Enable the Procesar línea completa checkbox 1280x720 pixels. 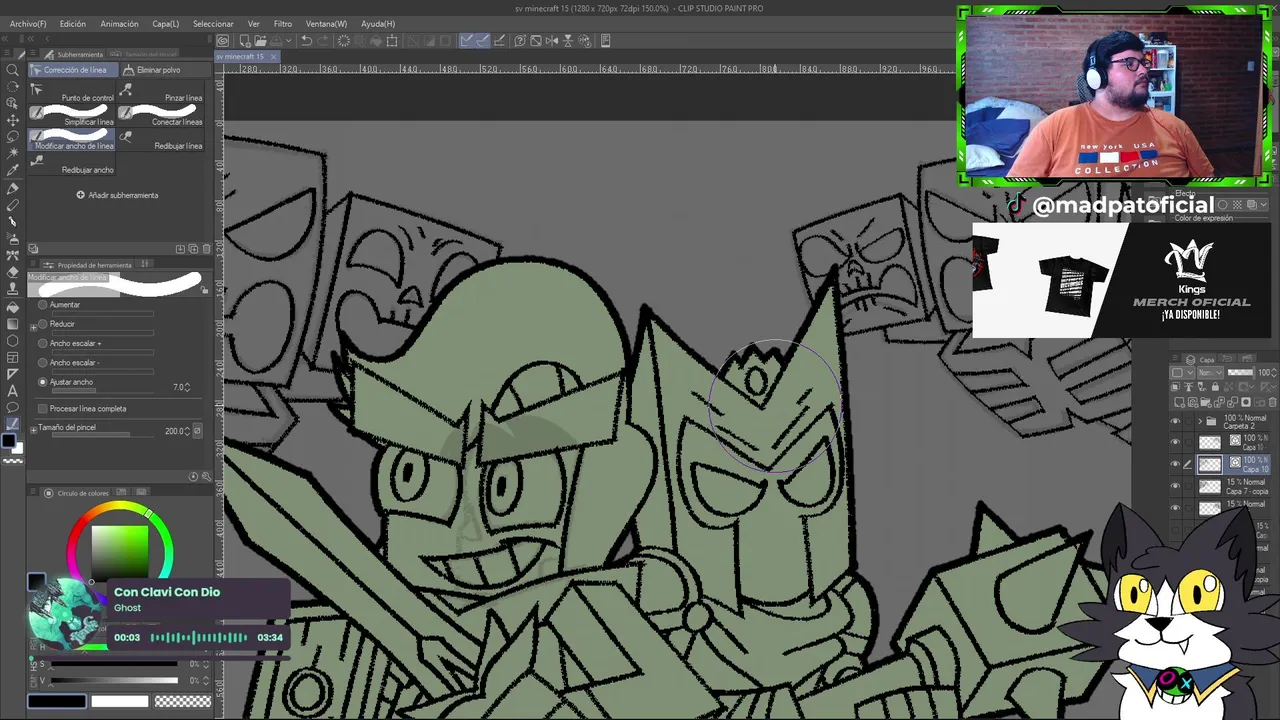tap(42, 408)
